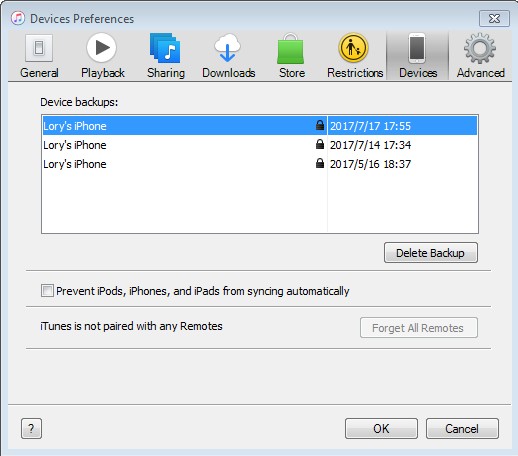
Task: Select the Restrictions parental icon
Action: click(354, 48)
